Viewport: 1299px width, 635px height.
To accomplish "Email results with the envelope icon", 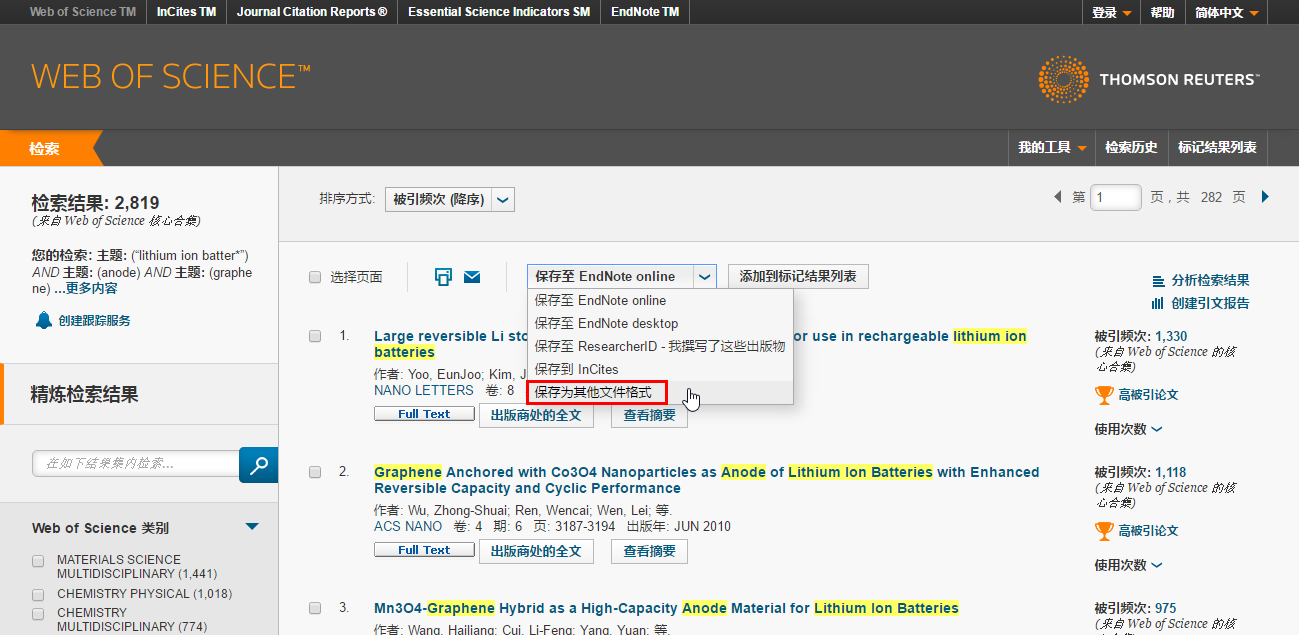I will pos(472,277).
